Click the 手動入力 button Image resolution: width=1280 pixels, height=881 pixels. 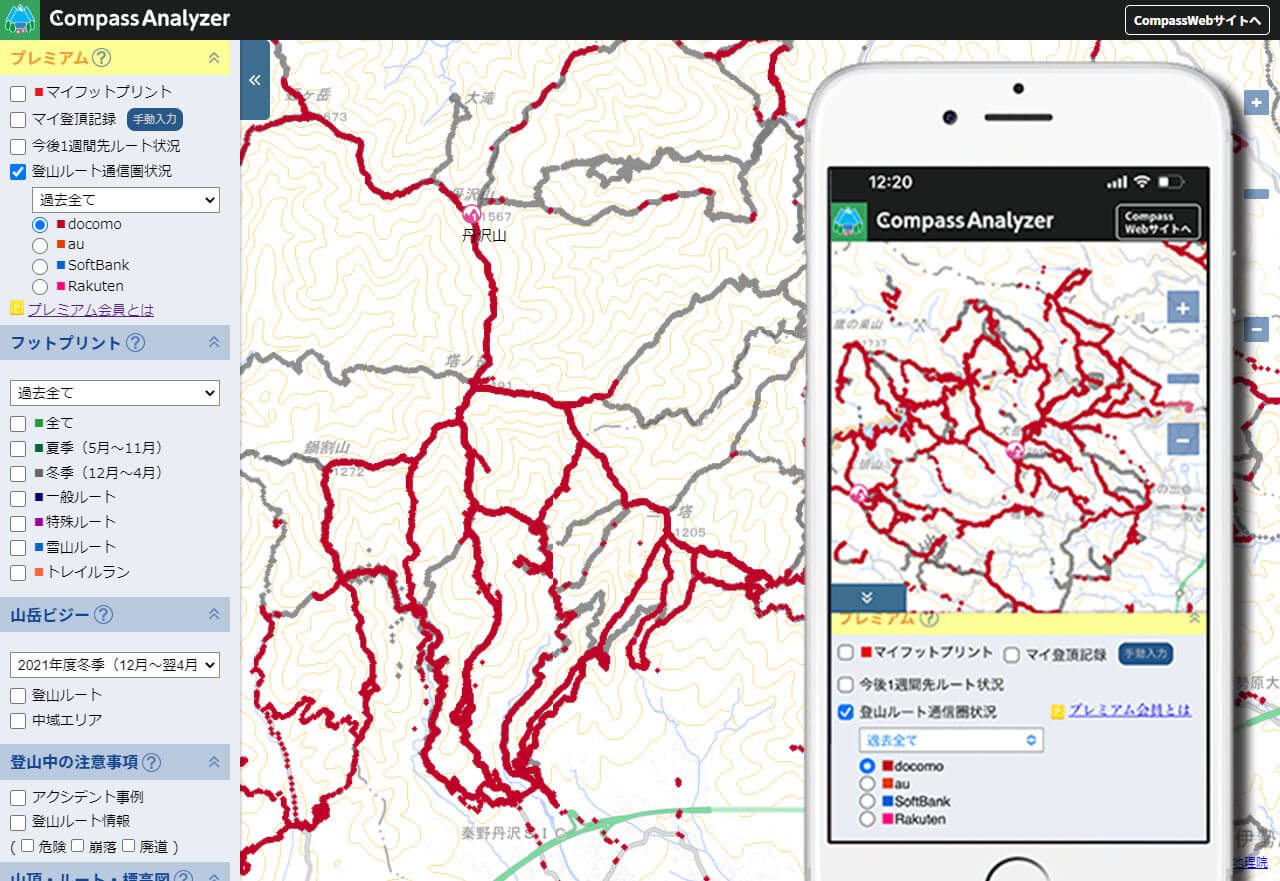[155, 119]
